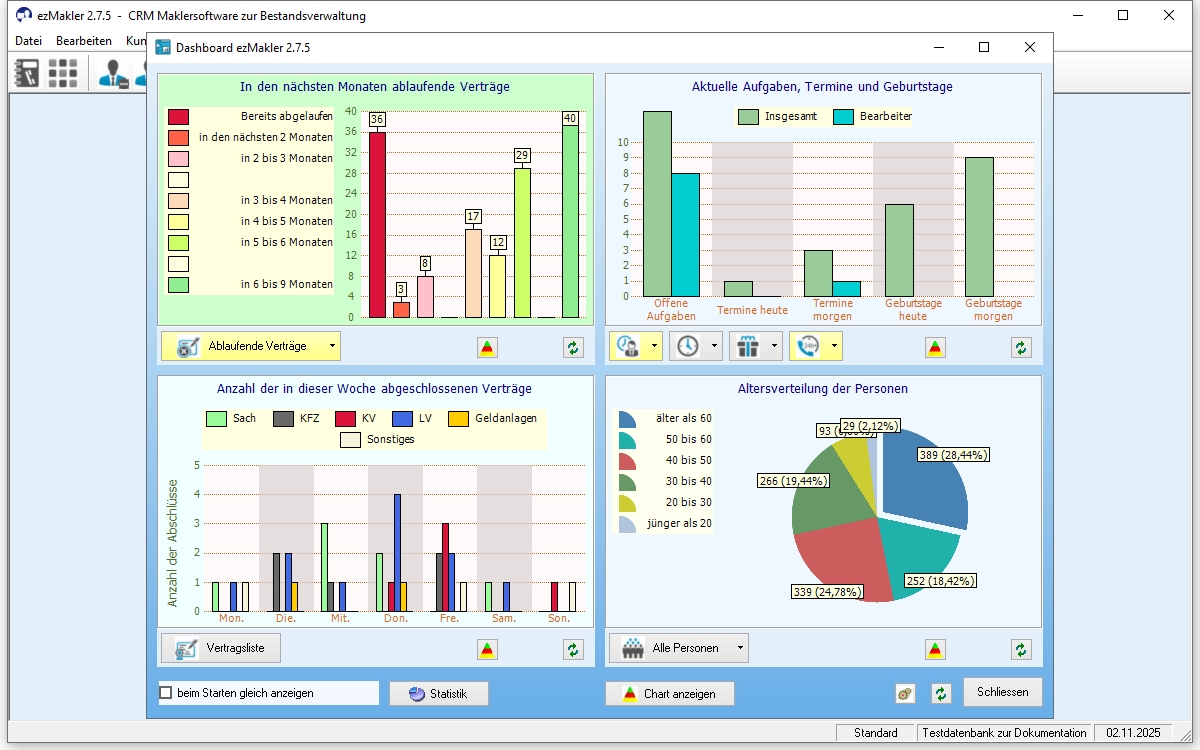Click the grid tiles icon in main toolbar

[63, 73]
